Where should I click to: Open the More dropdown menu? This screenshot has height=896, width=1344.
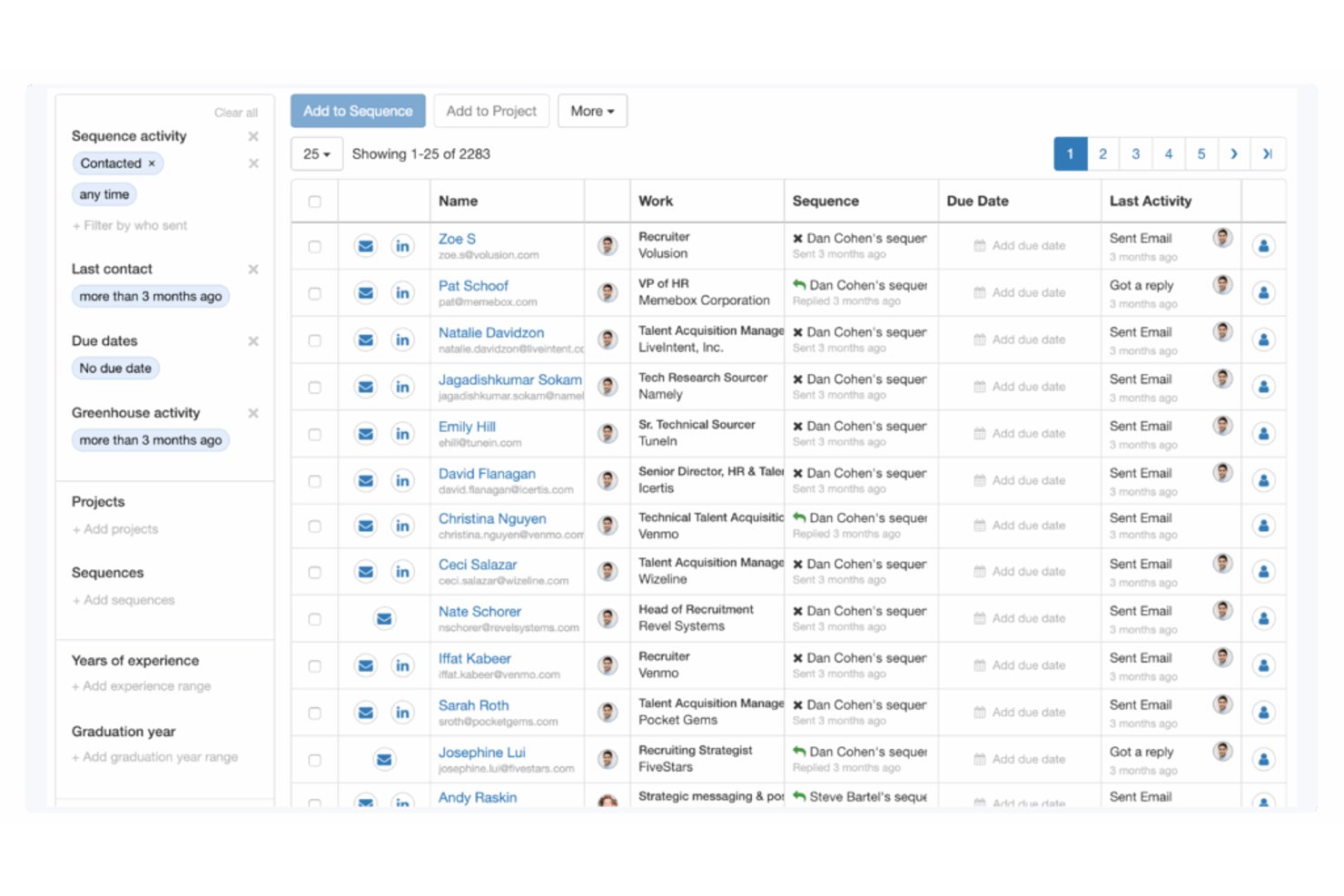592,111
